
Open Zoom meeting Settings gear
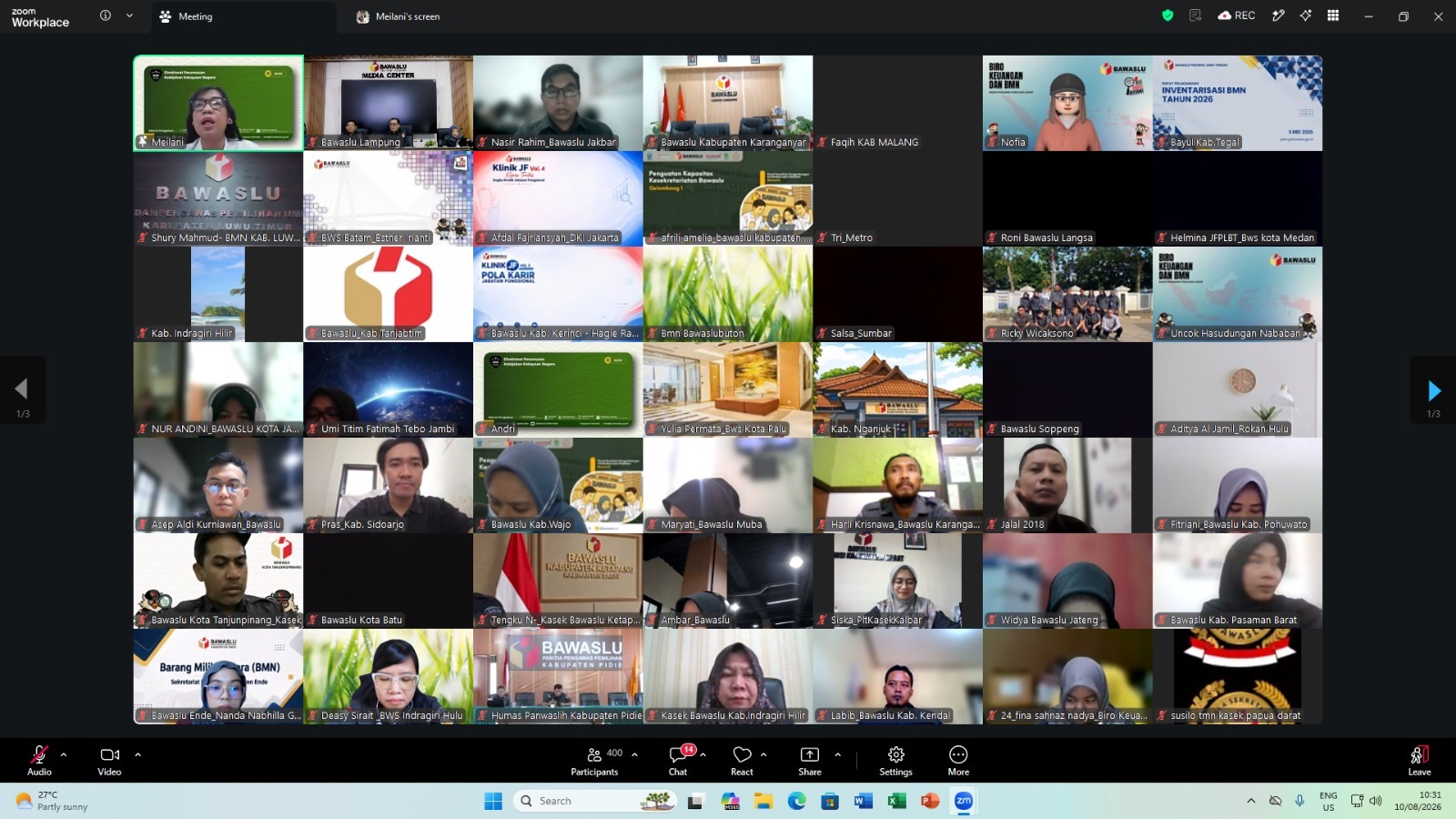point(896,760)
